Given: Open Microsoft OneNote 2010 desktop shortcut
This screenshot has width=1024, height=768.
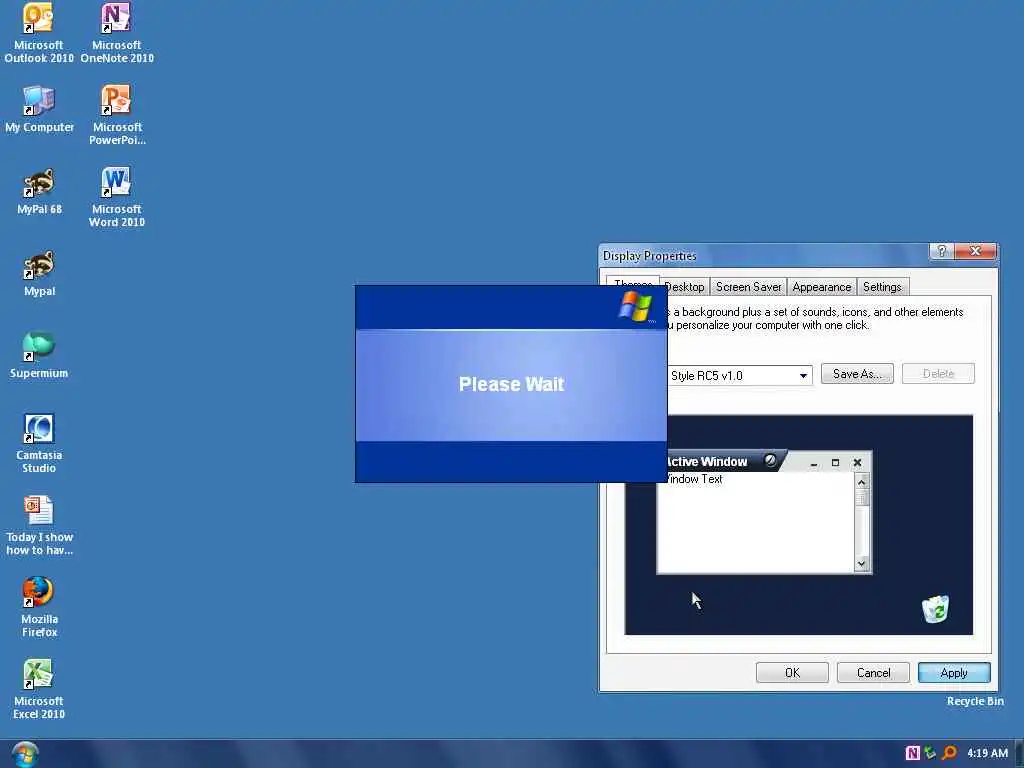Looking at the screenshot, I should 117,33.
